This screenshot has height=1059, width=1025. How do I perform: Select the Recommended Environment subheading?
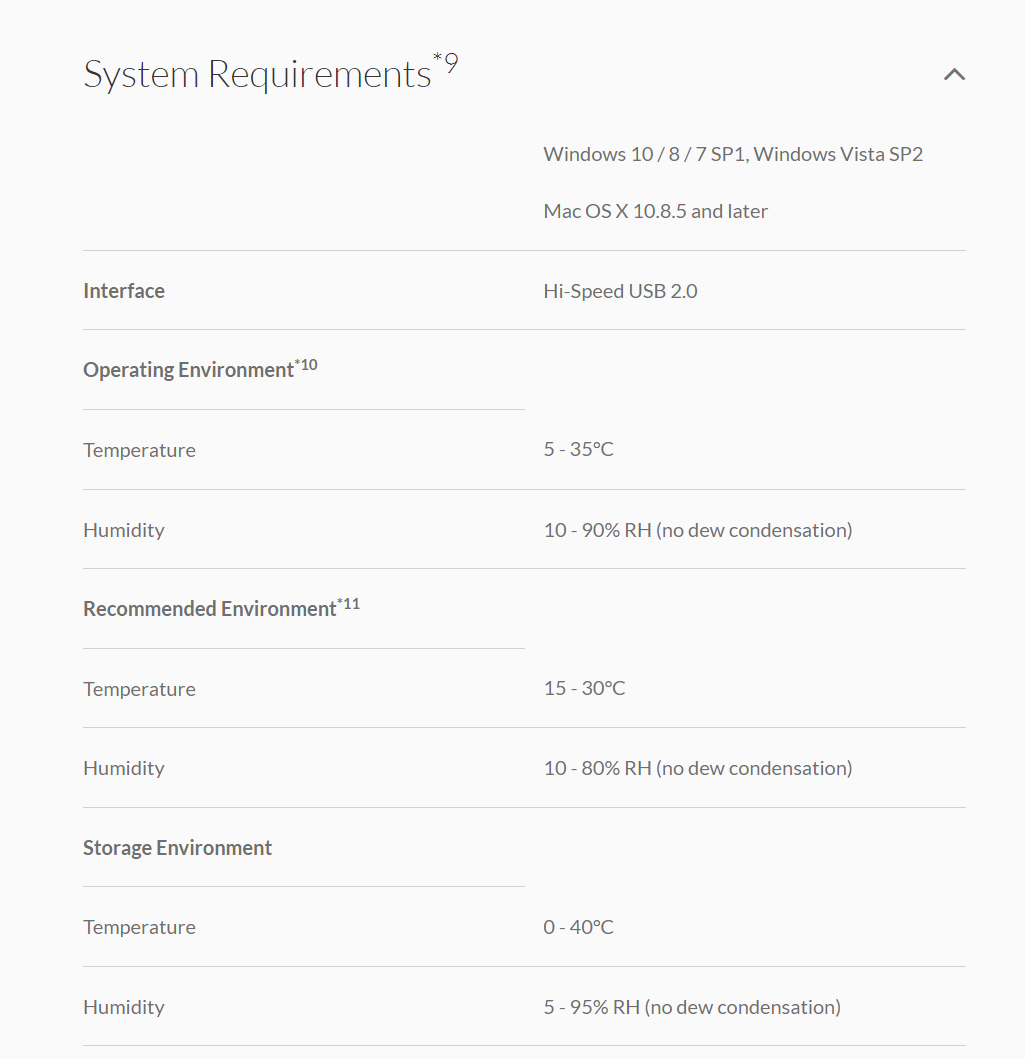pyautogui.click(x=209, y=609)
